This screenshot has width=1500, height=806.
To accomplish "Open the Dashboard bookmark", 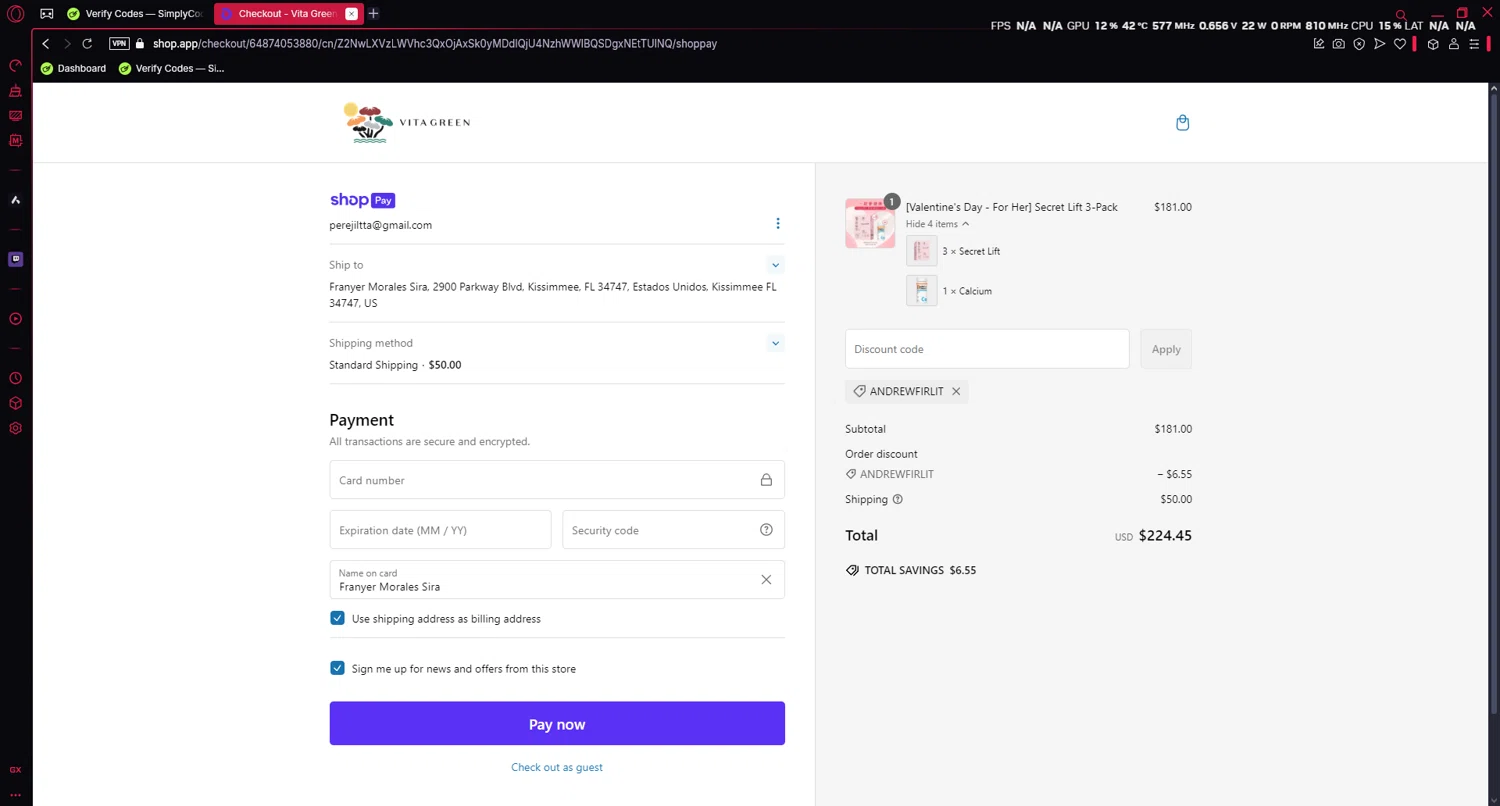I will tap(74, 68).
